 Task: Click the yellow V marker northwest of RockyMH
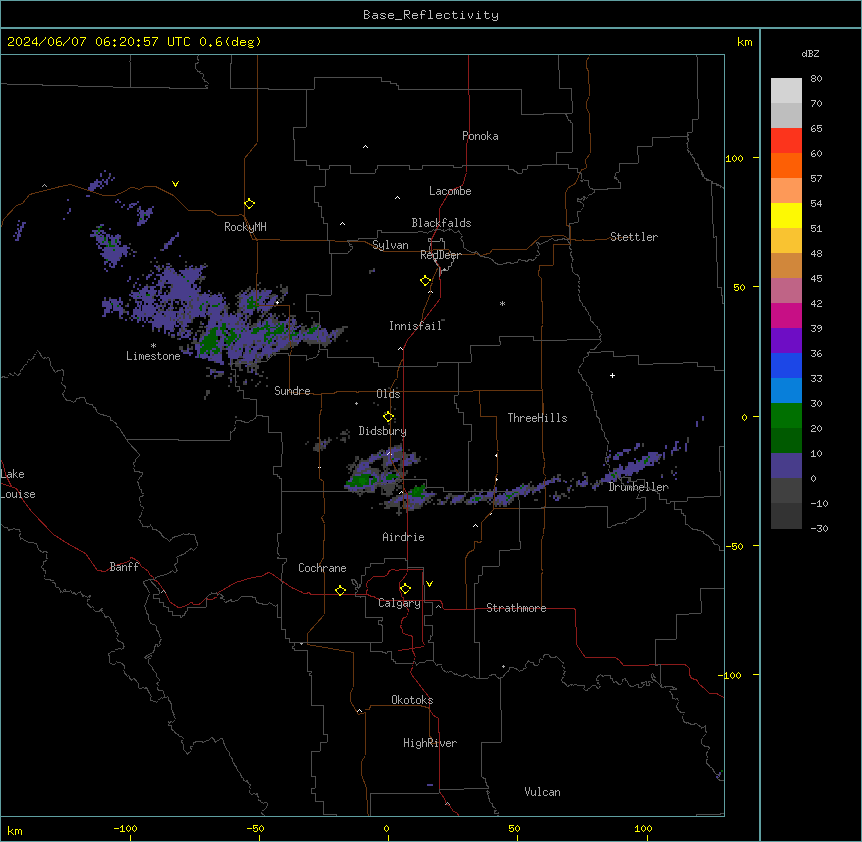coord(175,184)
